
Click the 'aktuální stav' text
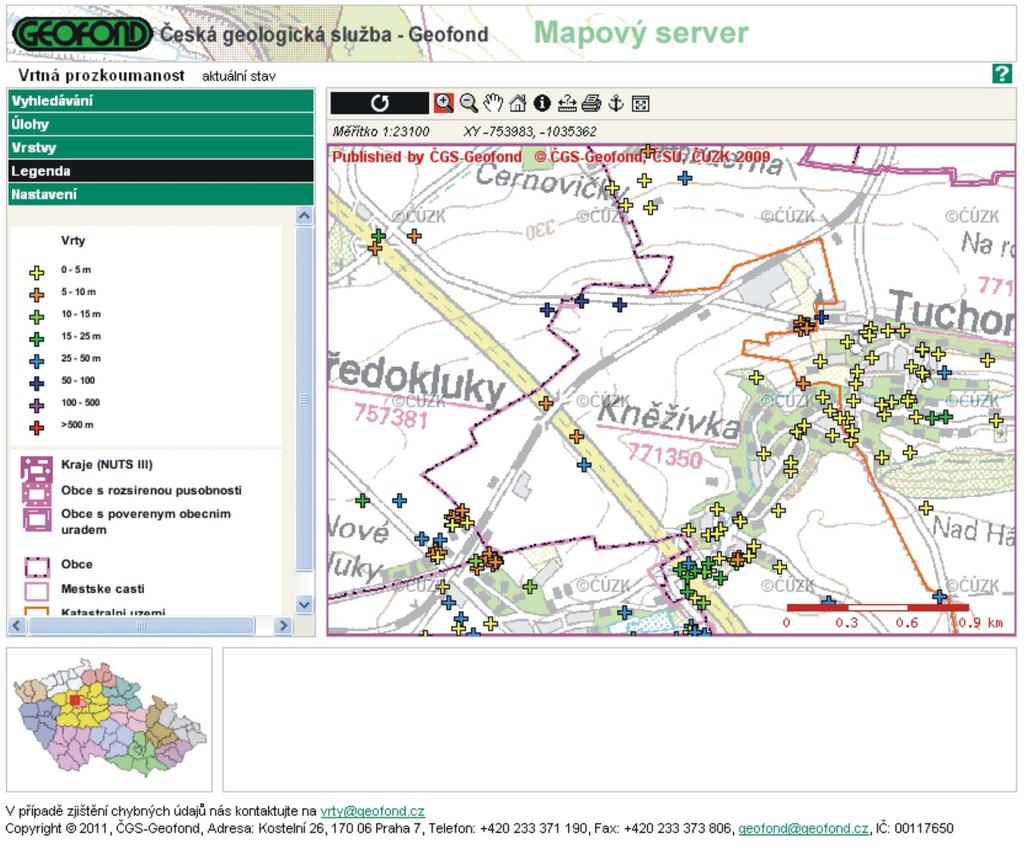click(x=238, y=76)
